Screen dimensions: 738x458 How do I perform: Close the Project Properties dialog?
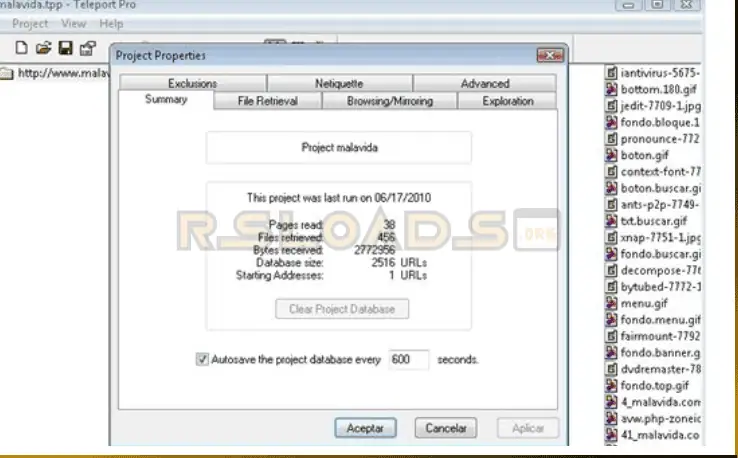(549, 55)
